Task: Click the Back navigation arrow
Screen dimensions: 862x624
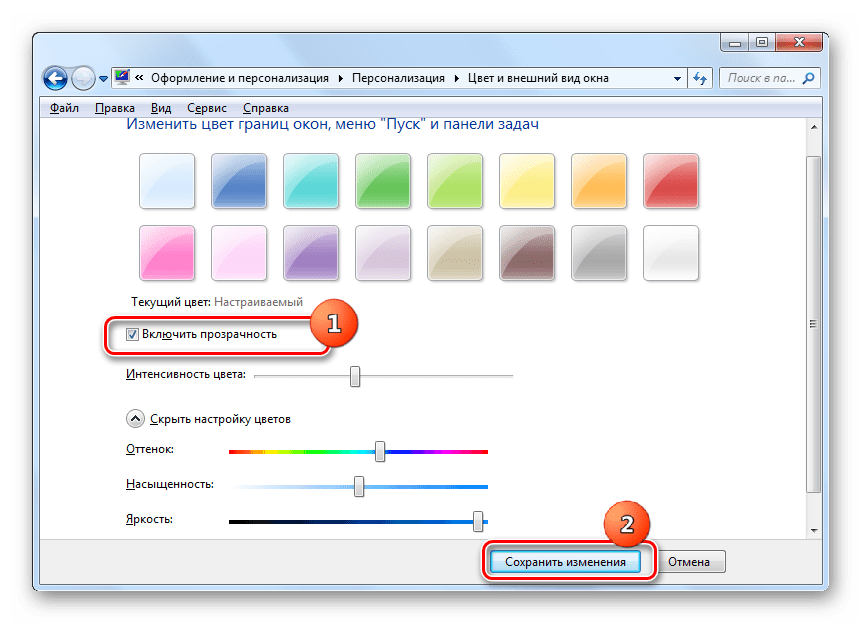Action: [56, 78]
